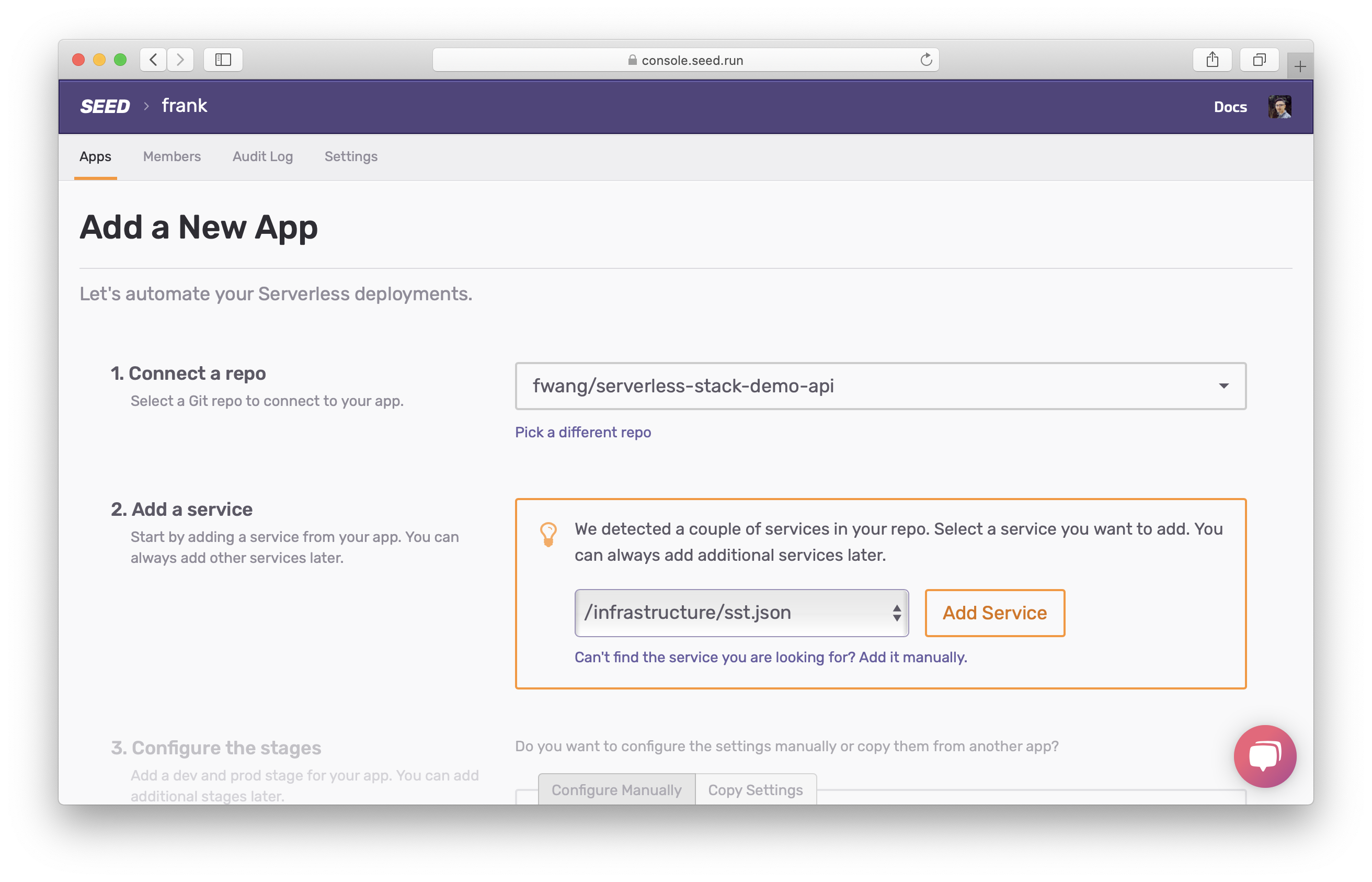The width and height of the screenshot is (1372, 882).
Task: Click the console.seed.run address bar
Action: (x=684, y=60)
